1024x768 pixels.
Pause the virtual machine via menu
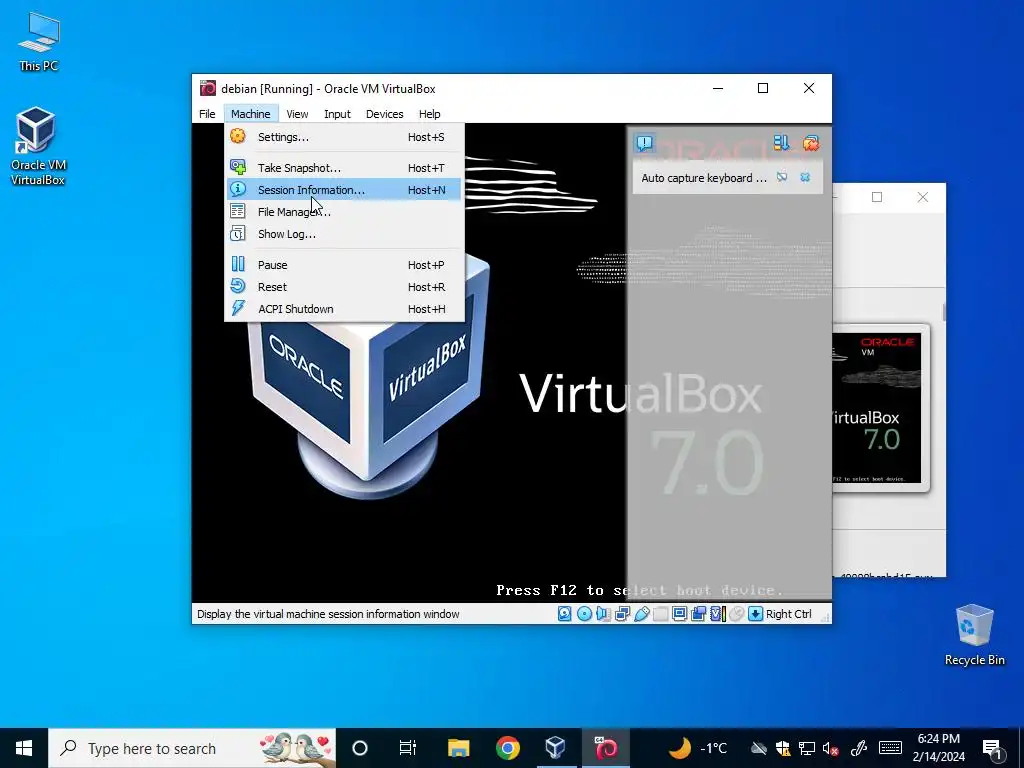coord(344,264)
